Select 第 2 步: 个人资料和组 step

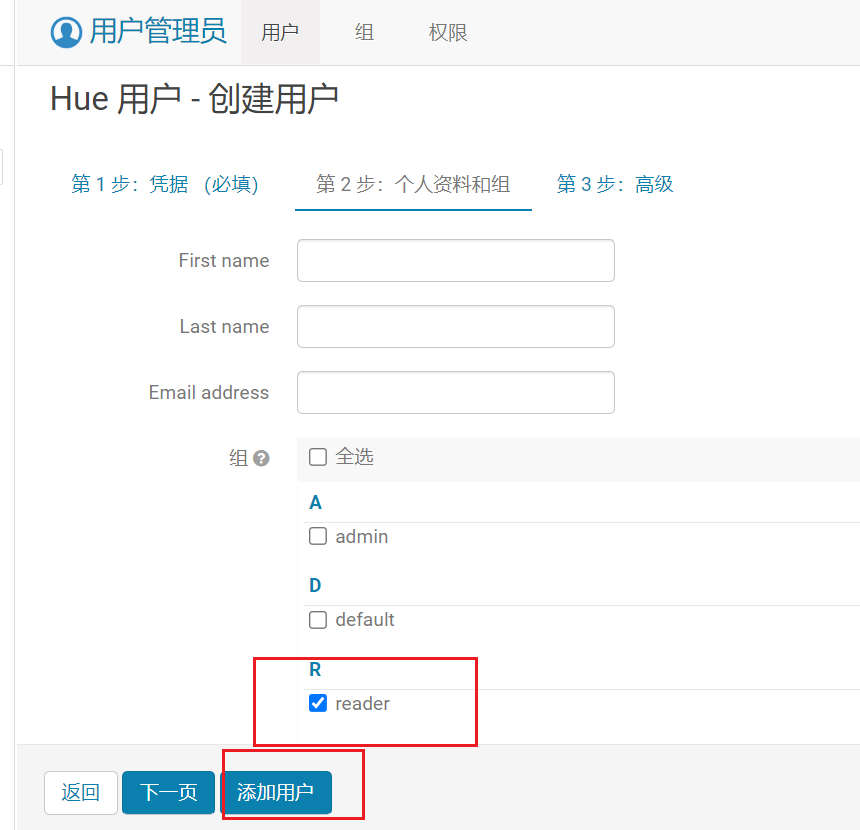pyautogui.click(x=413, y=184)
